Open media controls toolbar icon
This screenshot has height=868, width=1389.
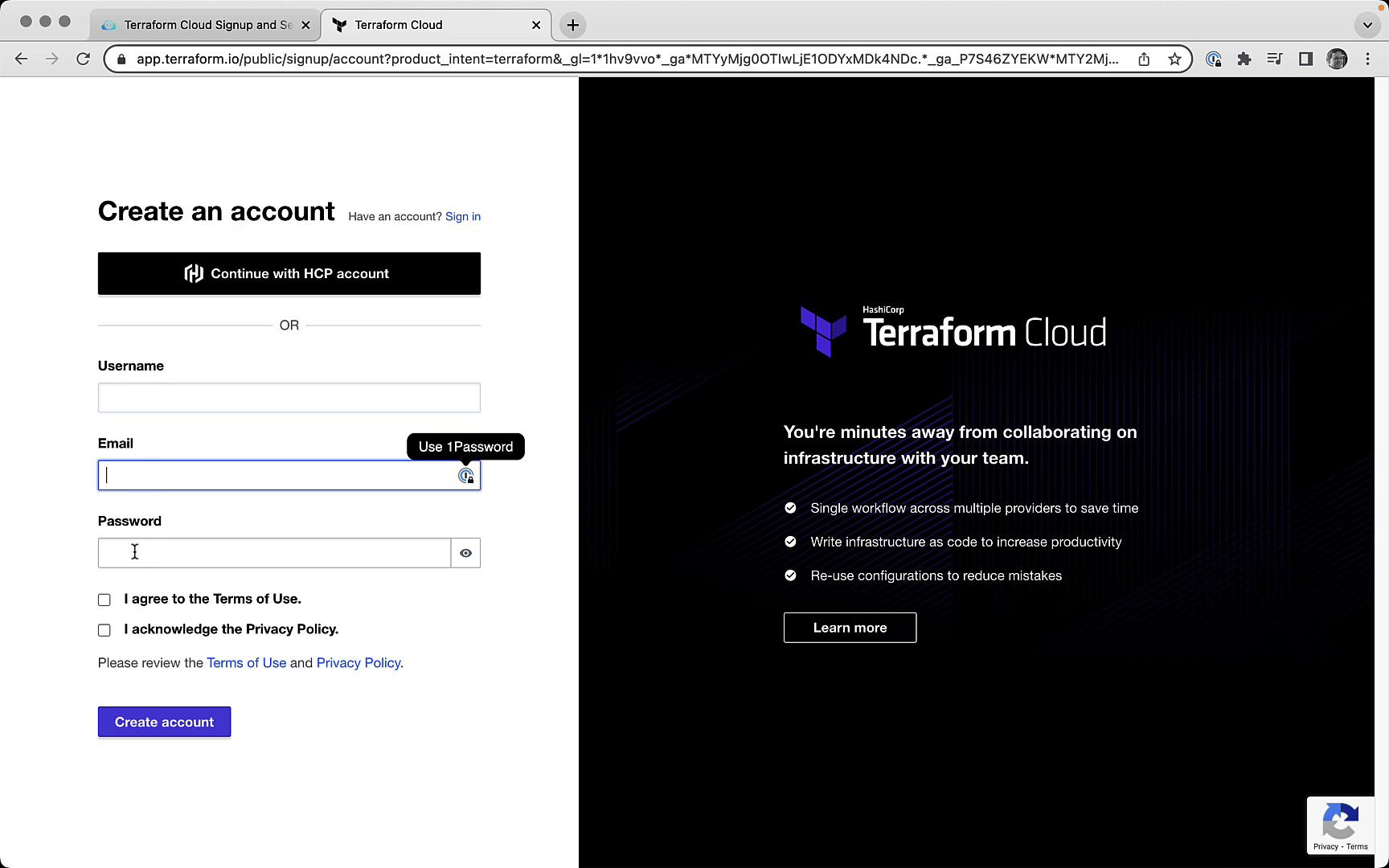click(1275, 59)
